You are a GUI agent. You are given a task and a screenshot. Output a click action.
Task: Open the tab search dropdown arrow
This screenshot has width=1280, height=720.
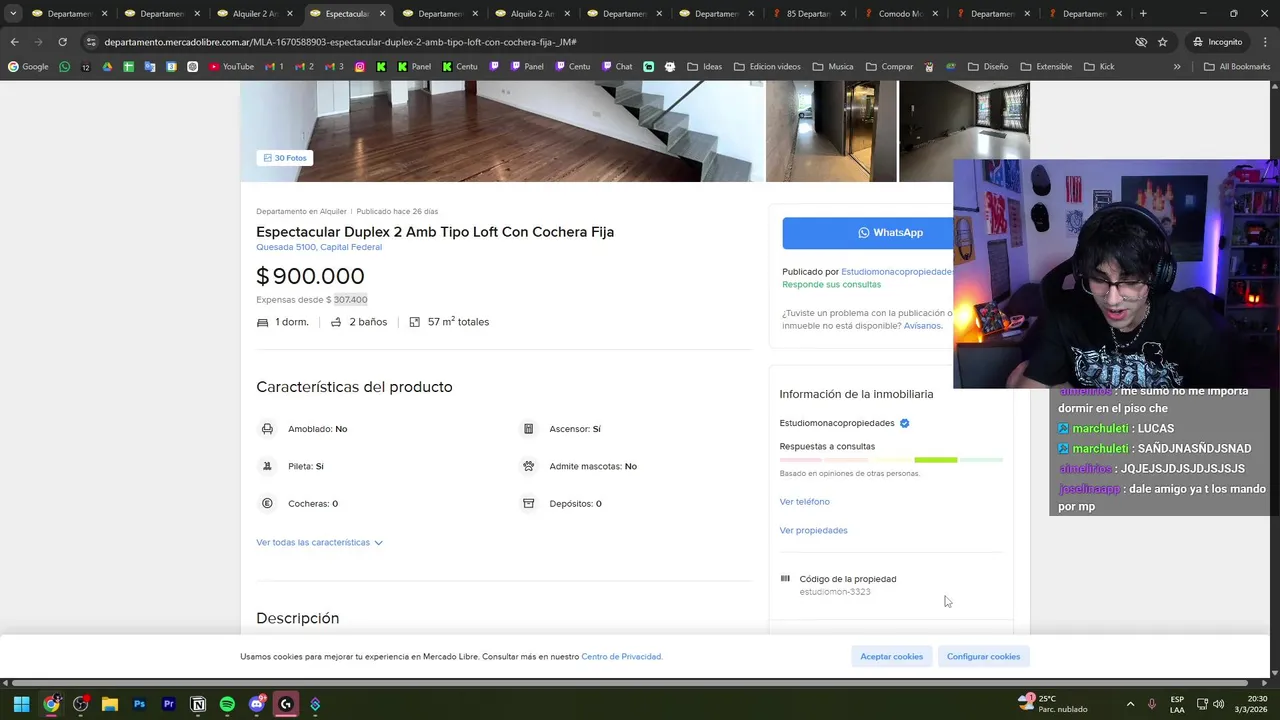coord(13,14)
